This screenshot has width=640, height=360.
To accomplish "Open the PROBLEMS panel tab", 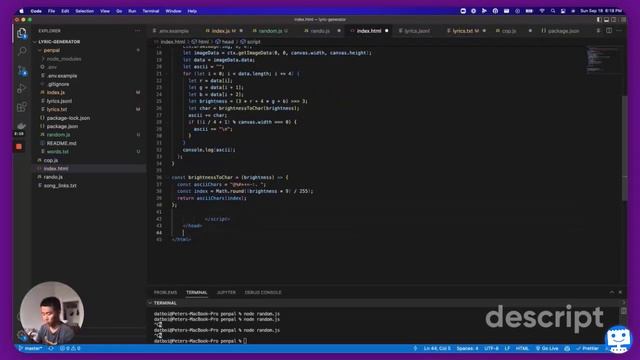I will 165,292.
